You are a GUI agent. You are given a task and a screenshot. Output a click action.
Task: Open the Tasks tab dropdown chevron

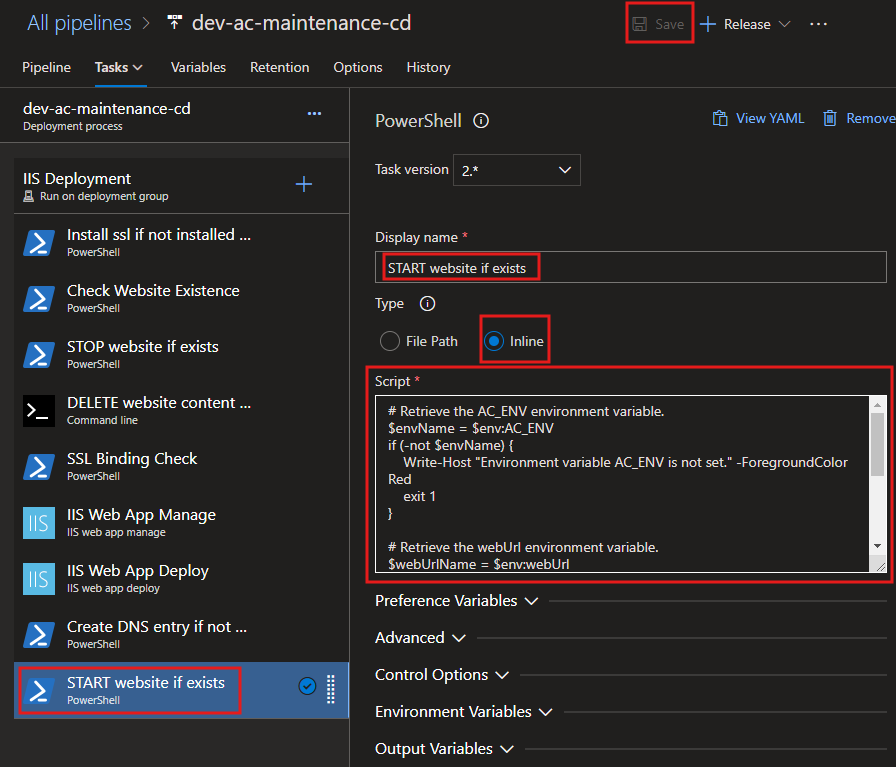point(138,67)
